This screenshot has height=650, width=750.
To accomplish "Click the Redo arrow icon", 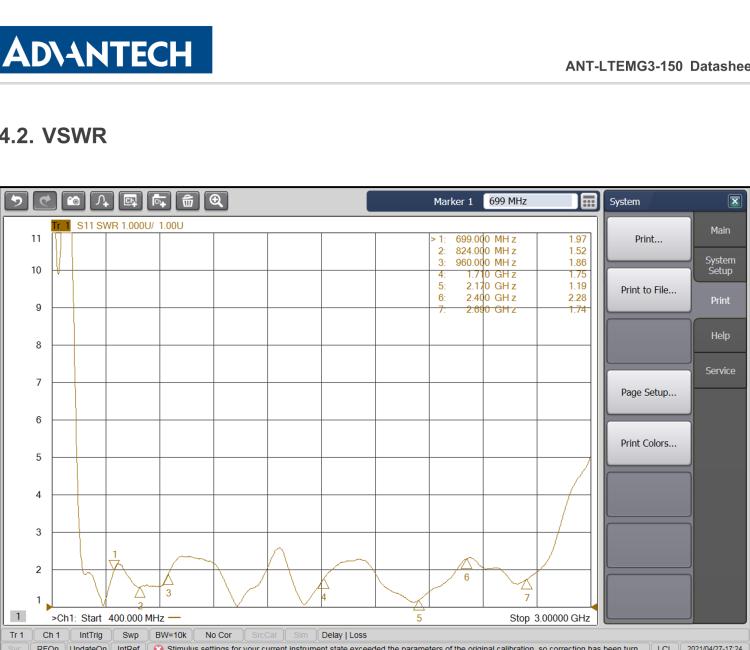I will [x=45, y=201].
